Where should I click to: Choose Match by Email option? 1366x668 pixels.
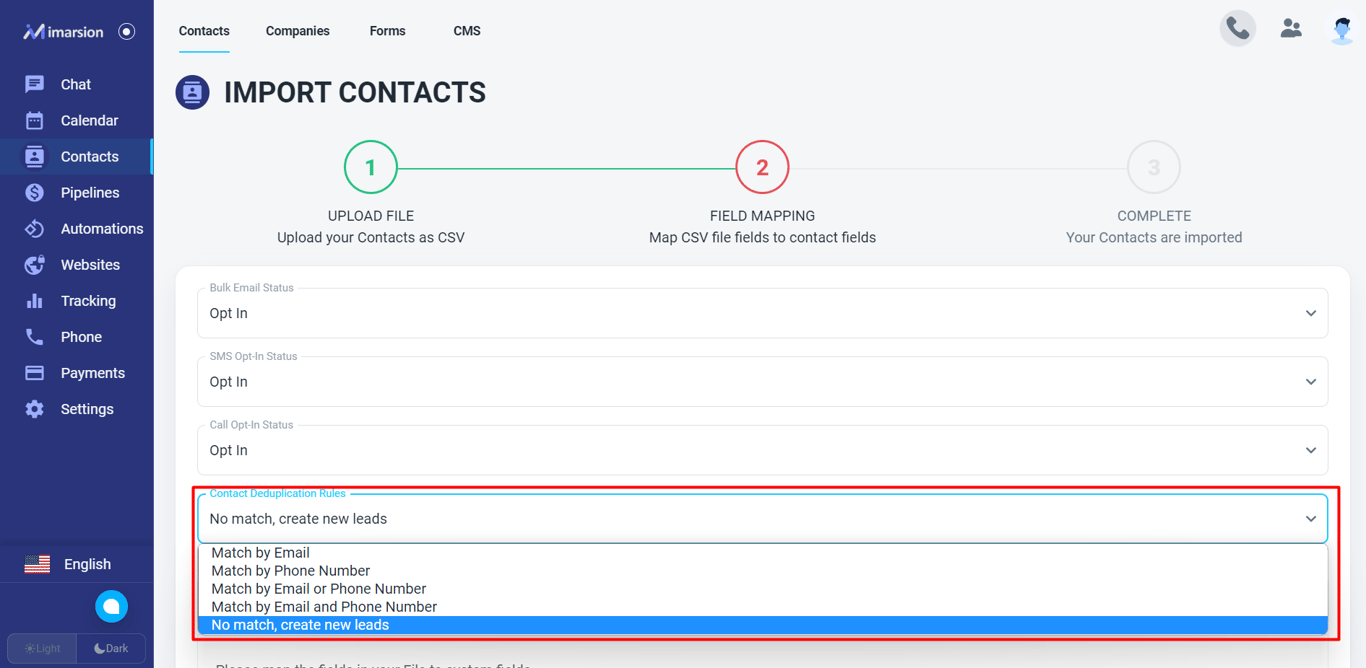click(x=762, y=553)
